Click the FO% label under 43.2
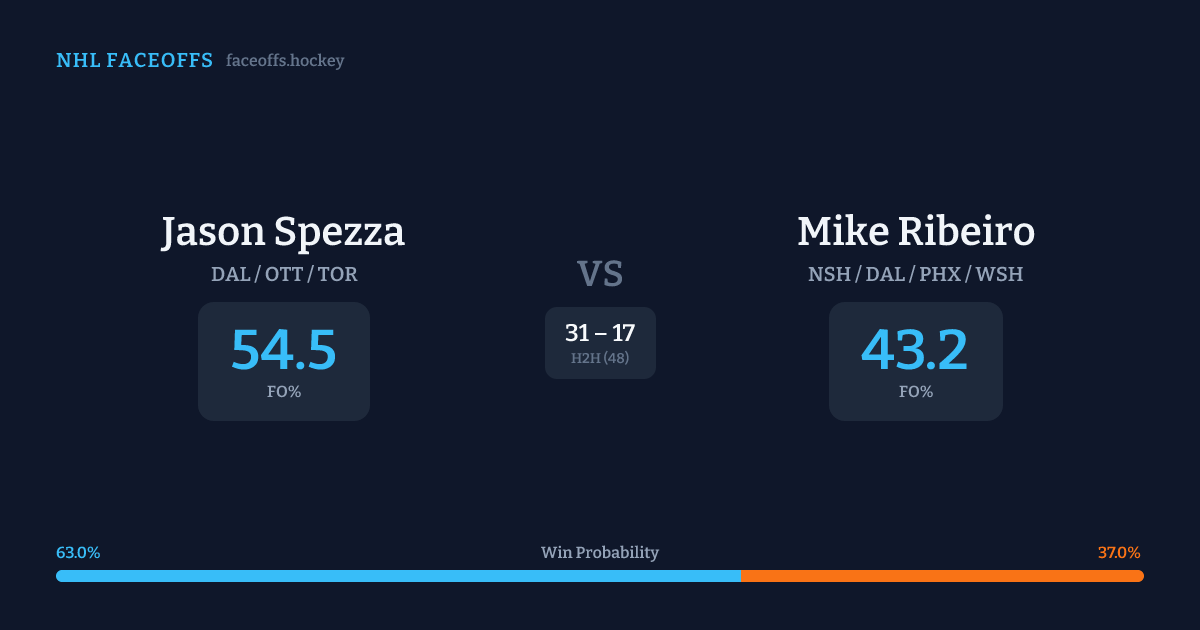 pos(915,392)
